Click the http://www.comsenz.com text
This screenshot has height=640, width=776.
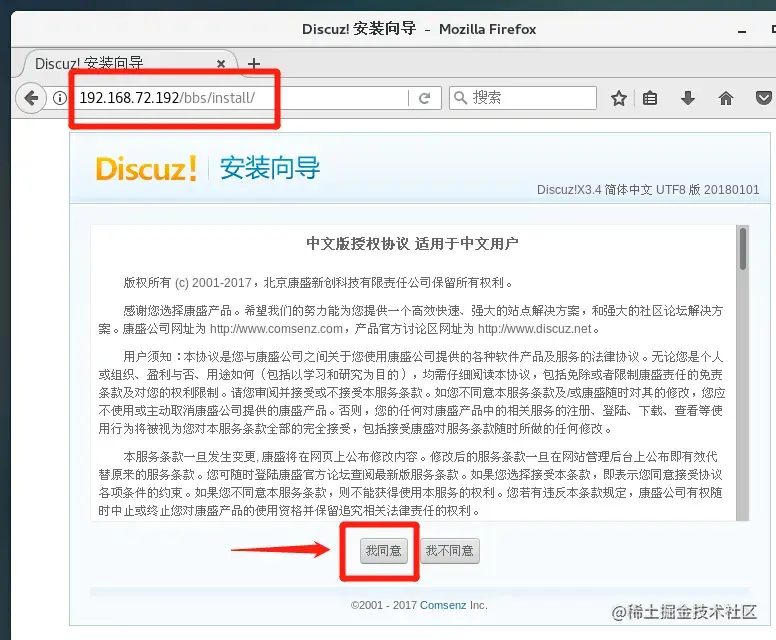click(x=276, y=329)
